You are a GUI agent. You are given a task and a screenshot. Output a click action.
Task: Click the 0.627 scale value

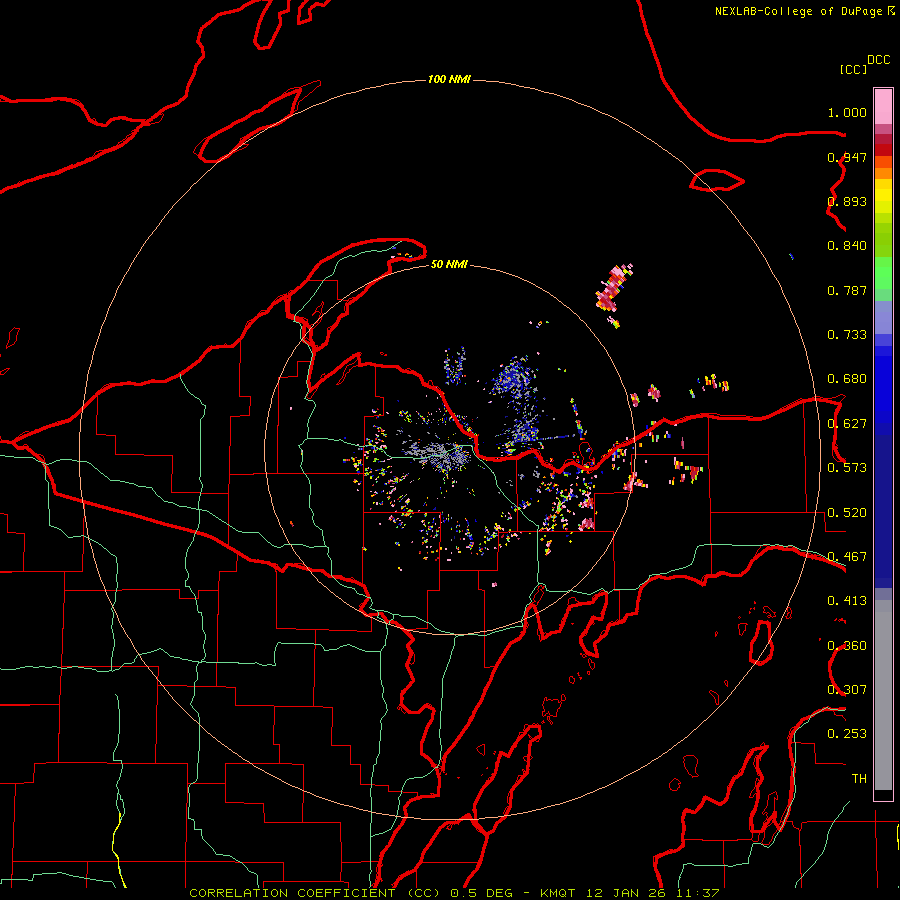tap(847, 424)
